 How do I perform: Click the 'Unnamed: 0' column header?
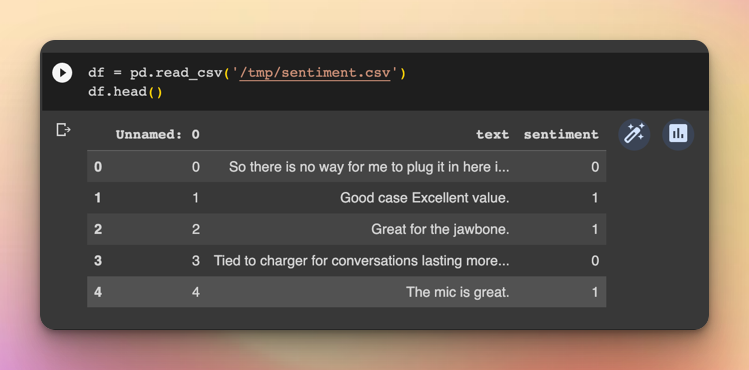click(158, 135)
